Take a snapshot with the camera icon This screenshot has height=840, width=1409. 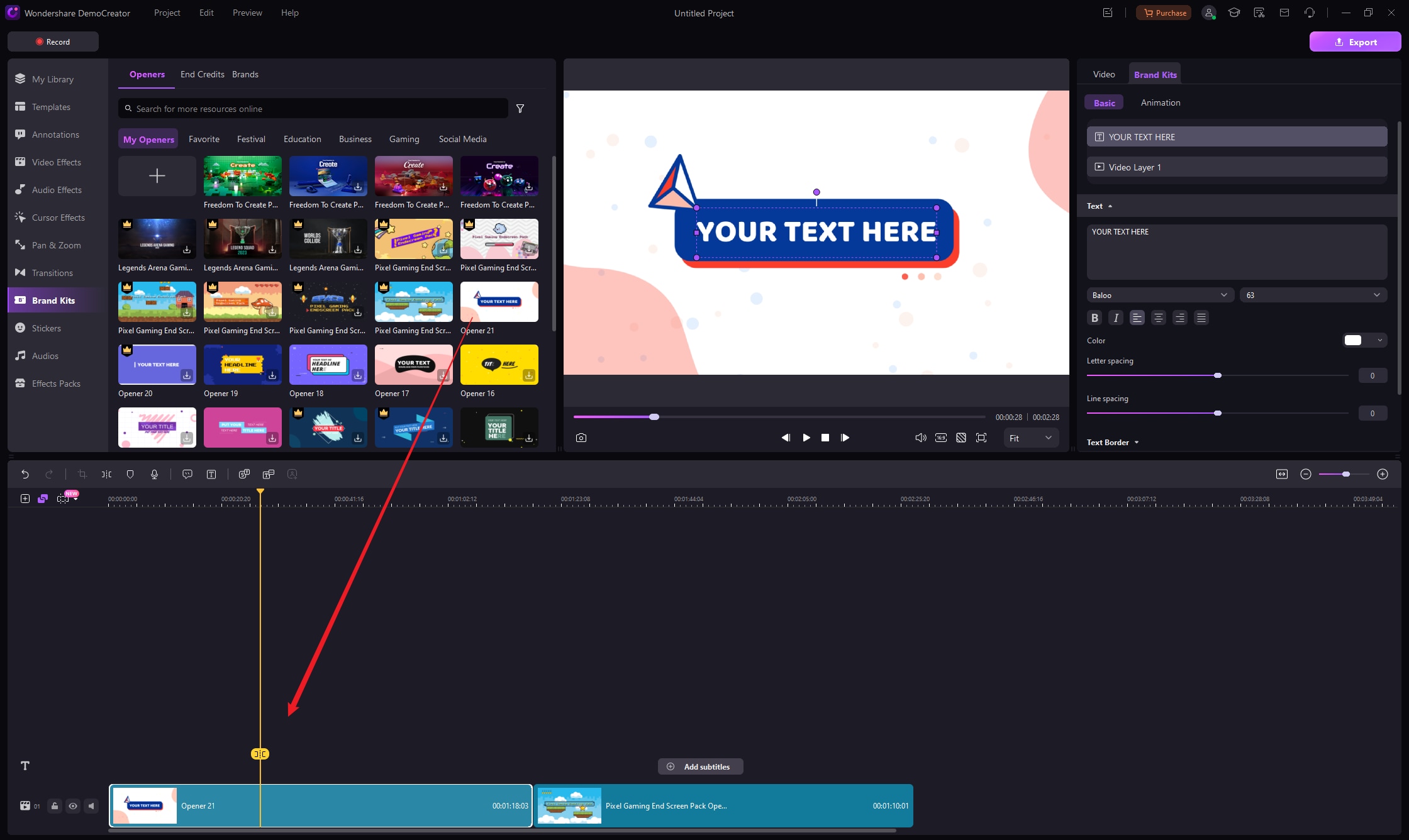581,438
